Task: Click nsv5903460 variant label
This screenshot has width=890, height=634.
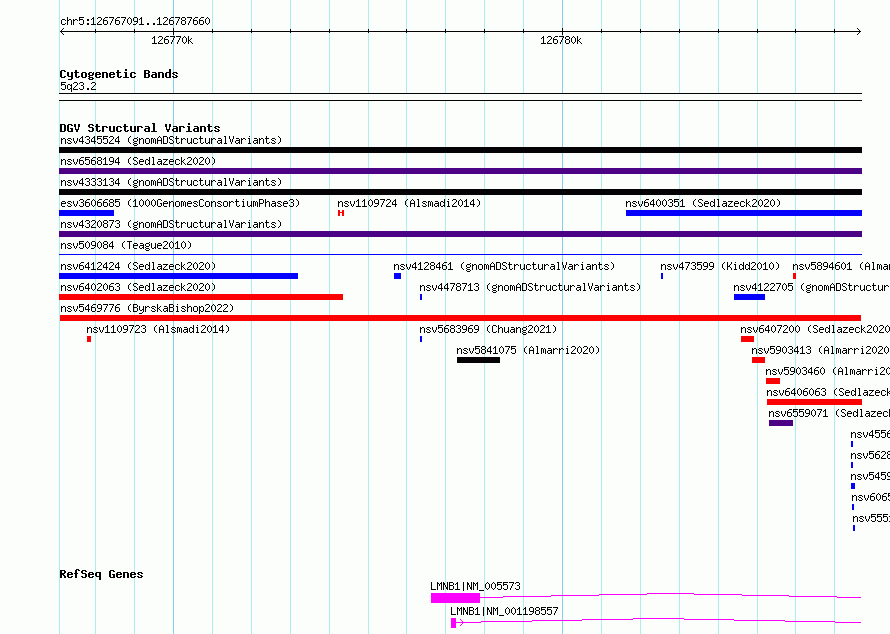Action: (x=828, y=371)
